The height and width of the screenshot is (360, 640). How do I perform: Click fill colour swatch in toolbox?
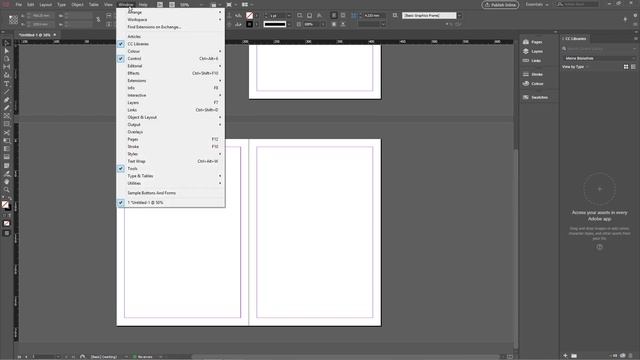click(5, 204)
